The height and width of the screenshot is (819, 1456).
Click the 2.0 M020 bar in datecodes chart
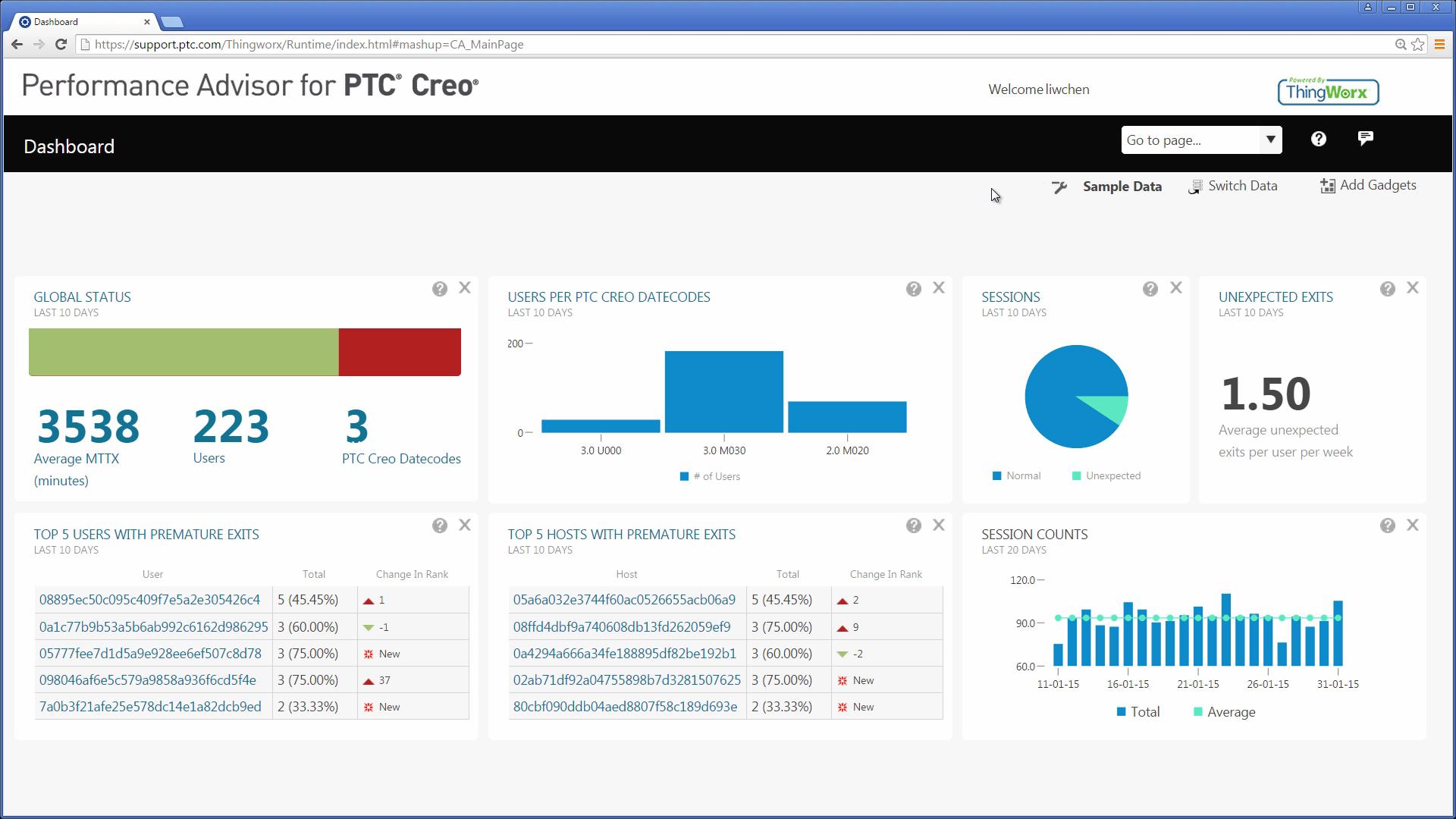tap(847, 417)
